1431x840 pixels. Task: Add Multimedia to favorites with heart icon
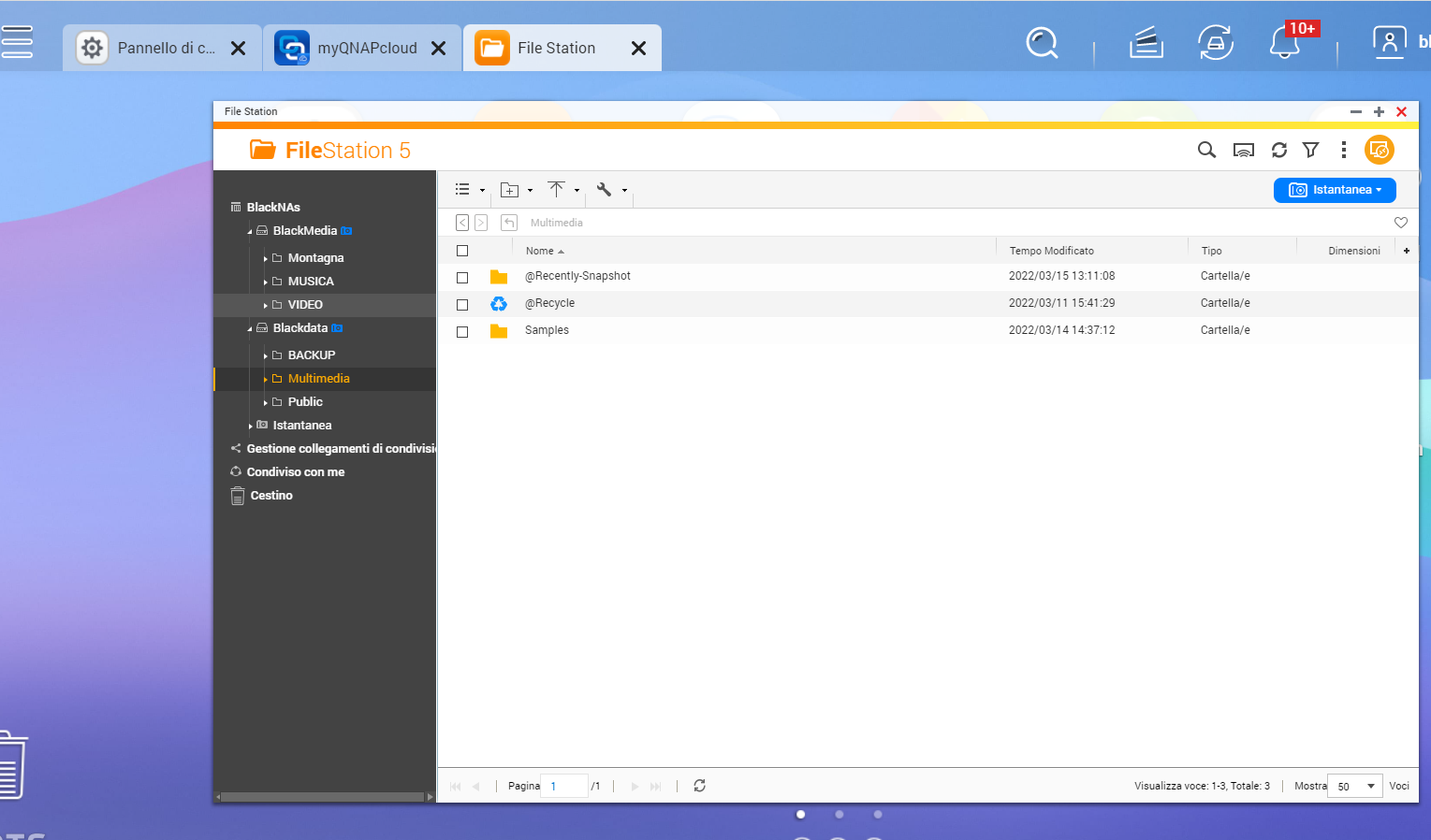1400,223
